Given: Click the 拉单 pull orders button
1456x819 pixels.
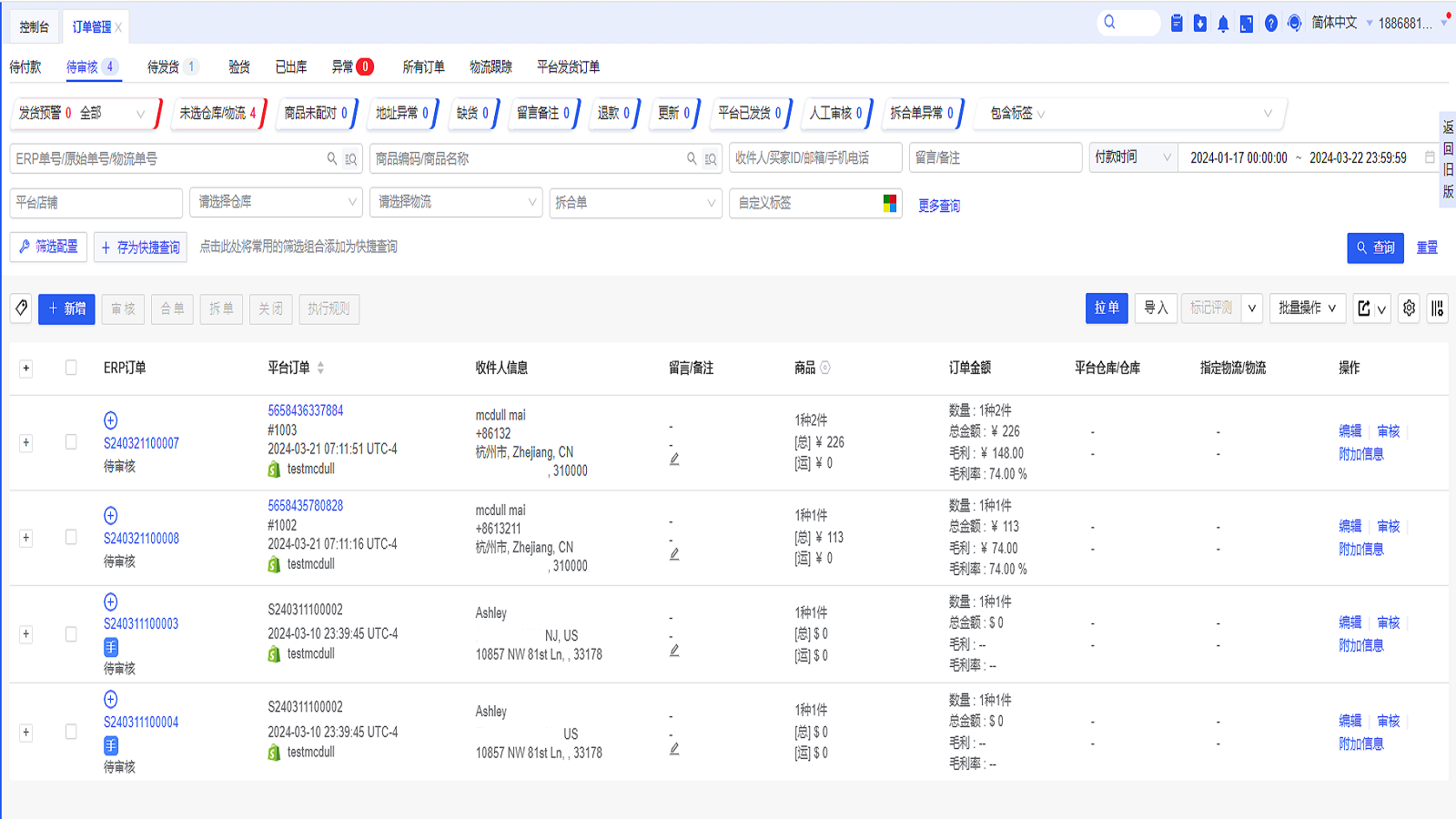Looking at the screenshot, I should coord(1107,308).
